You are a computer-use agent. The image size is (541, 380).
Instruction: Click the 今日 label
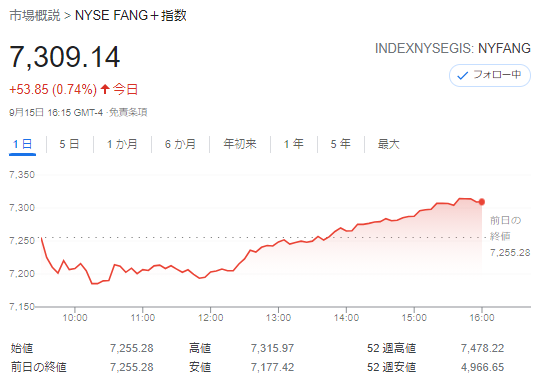point(126,89)
